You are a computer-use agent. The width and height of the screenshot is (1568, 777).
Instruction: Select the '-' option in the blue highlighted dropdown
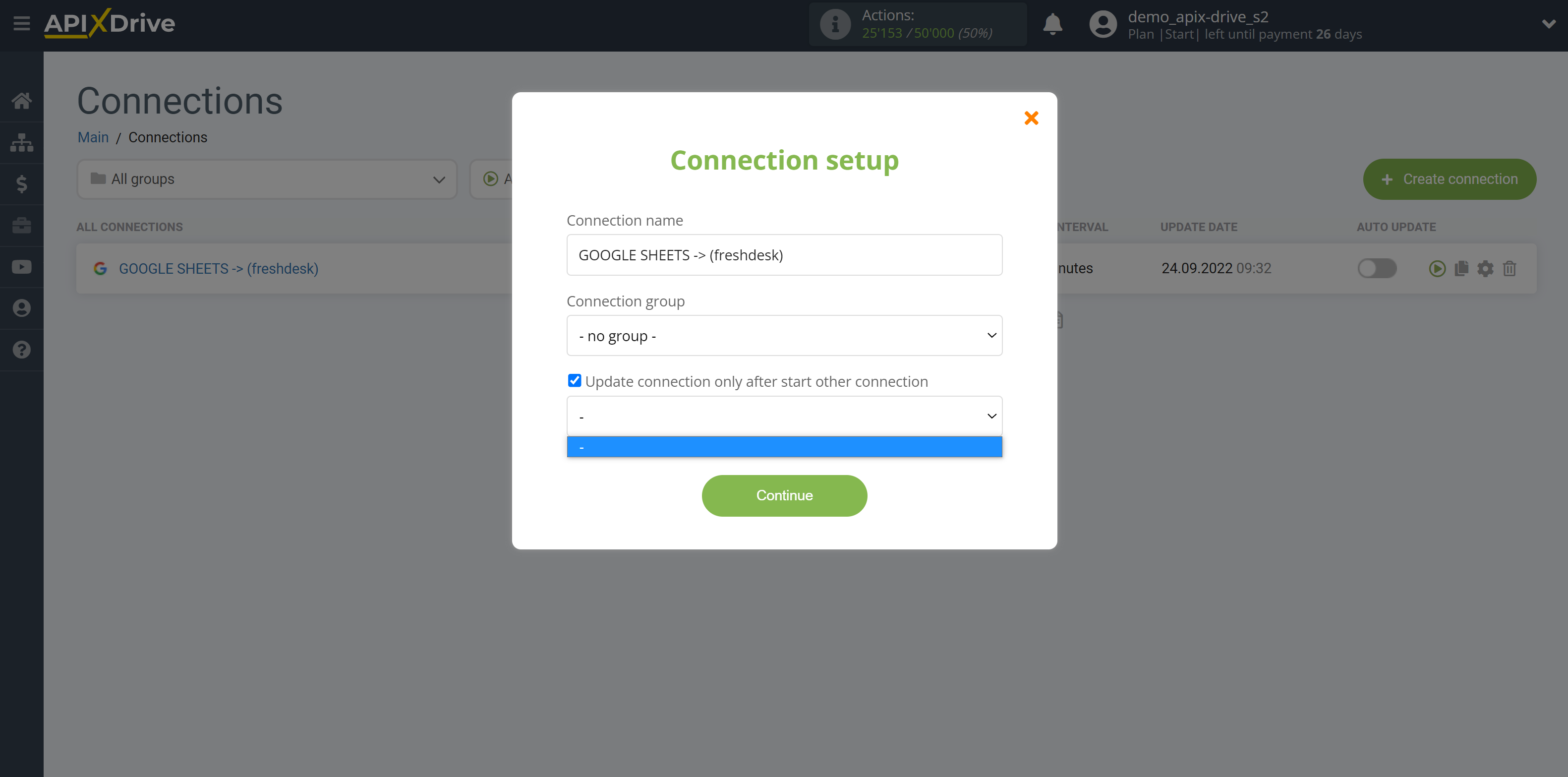point(785,447)
